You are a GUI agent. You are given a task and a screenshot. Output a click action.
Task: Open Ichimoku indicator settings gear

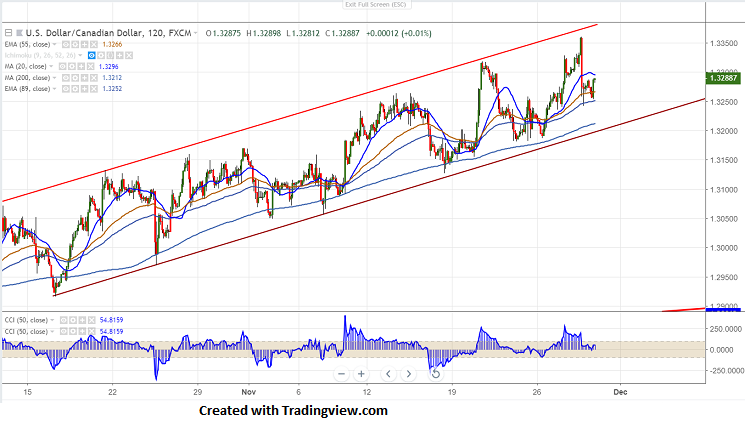coord(101,55)
